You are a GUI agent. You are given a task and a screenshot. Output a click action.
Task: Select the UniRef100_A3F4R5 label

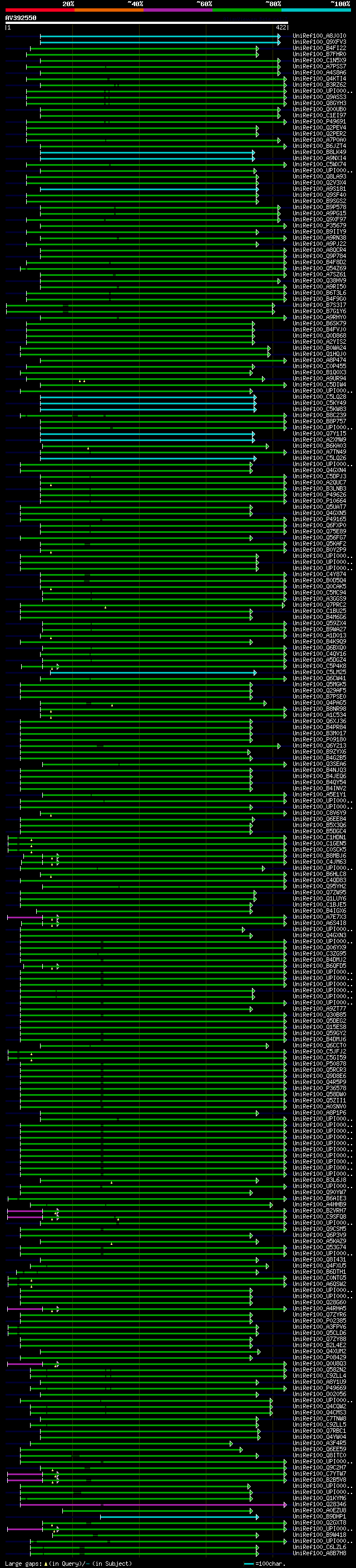(x=319, y=1443)
